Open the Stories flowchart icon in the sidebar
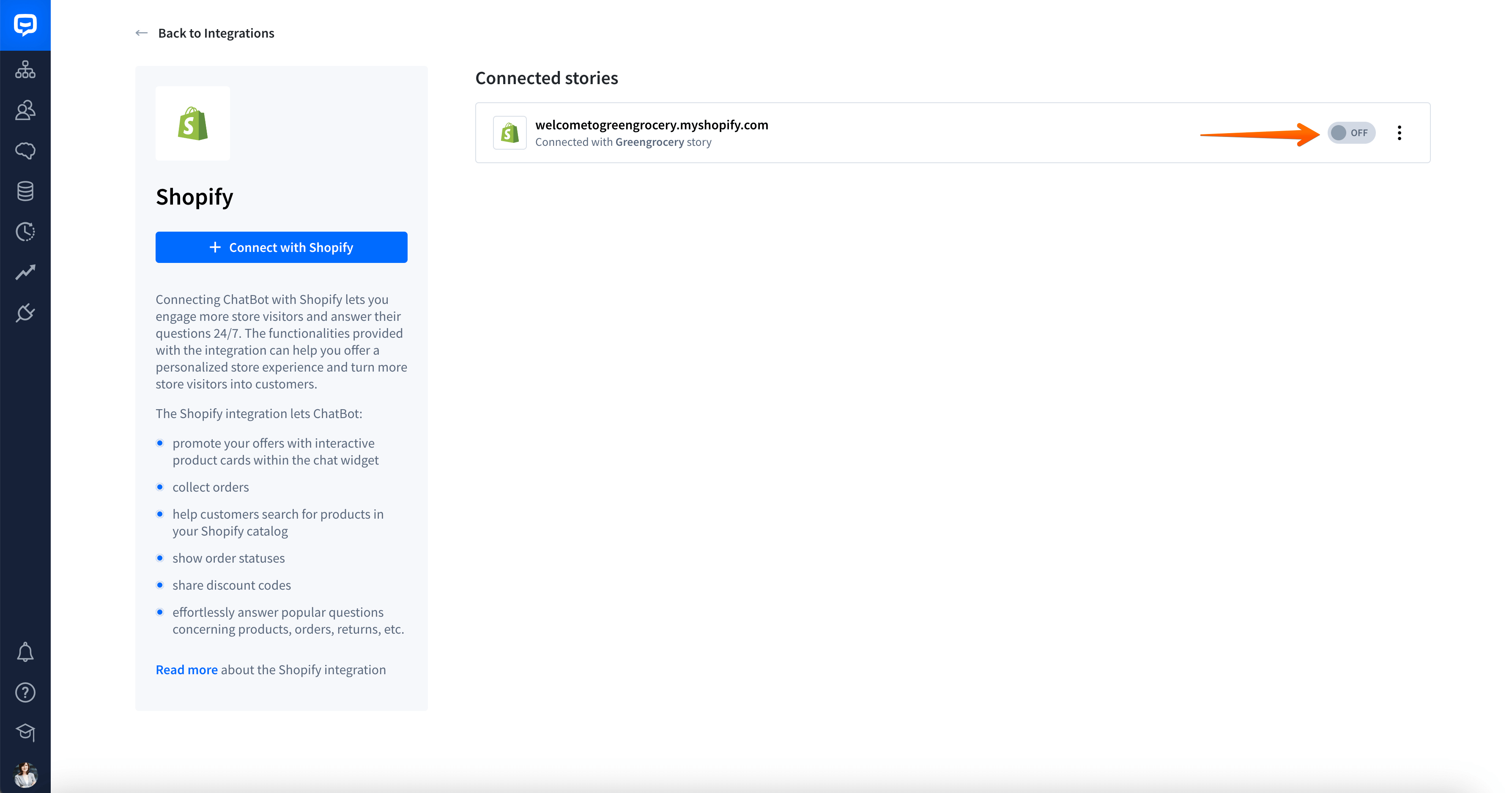This screenshot has width=1512, height=793. [x=25, y=69]
